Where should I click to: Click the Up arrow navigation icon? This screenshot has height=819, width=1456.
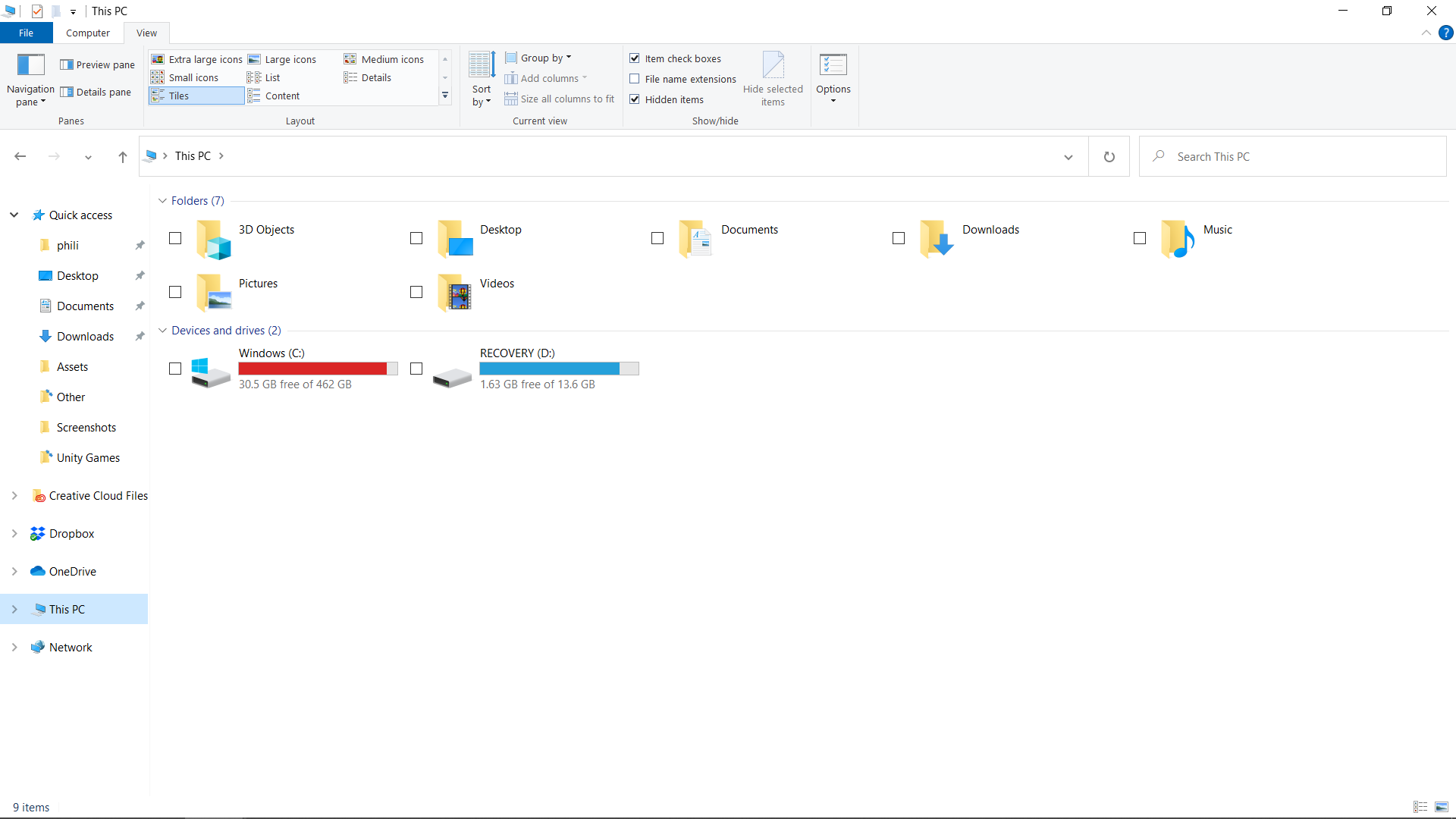point(122,157)
